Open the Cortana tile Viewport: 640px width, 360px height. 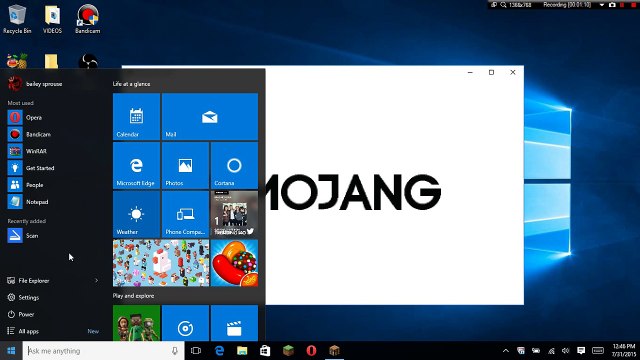click(x=234, y=165)
